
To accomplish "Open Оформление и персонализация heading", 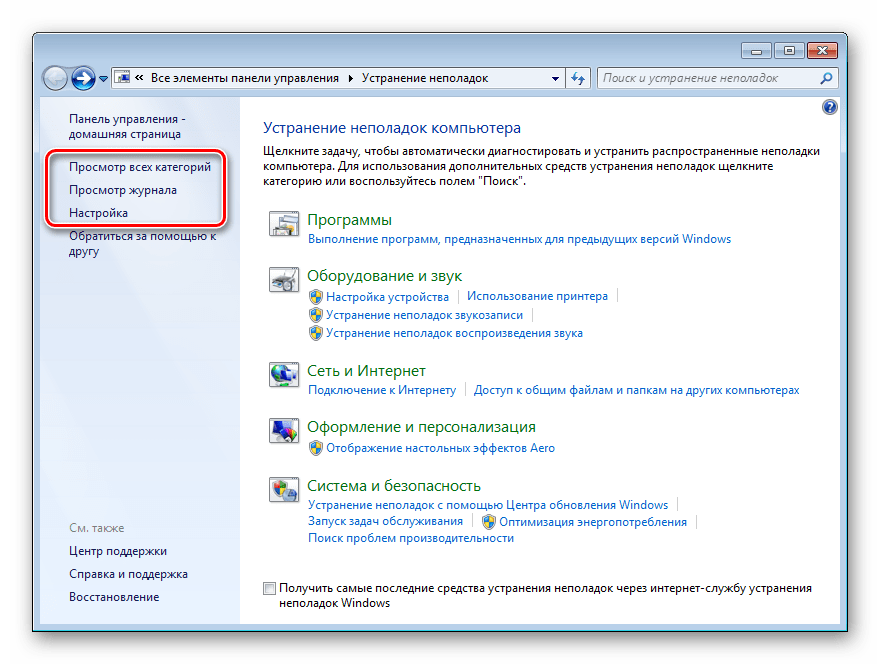I will 421,427.
